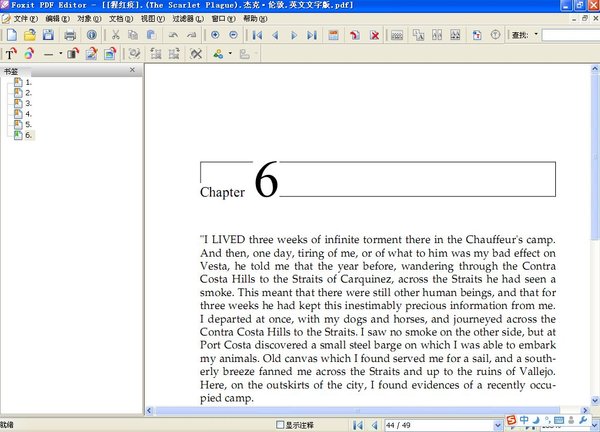Click Sogou IME soft keyboard icon
This screenshot has width=600, height=432.
click(559, 420)
